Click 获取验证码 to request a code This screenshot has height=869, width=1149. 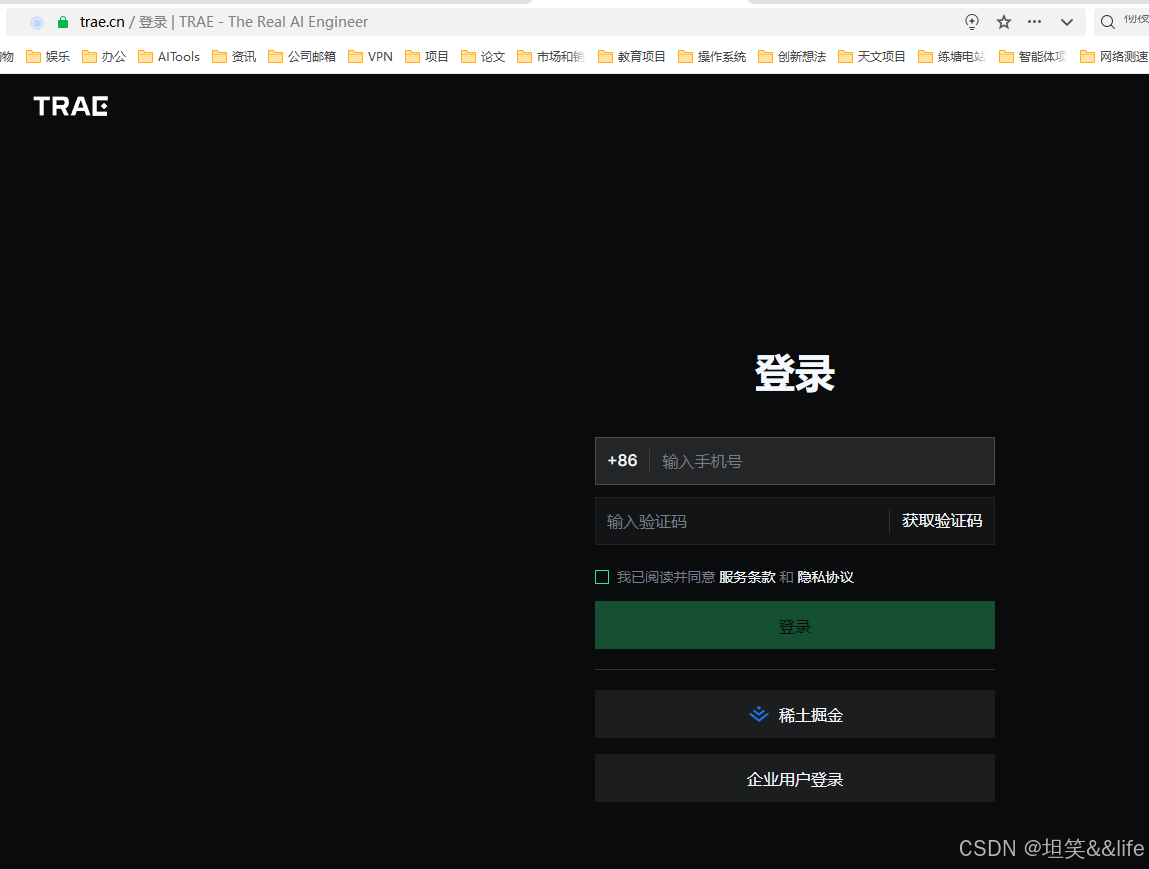click(x=940, y=520)
